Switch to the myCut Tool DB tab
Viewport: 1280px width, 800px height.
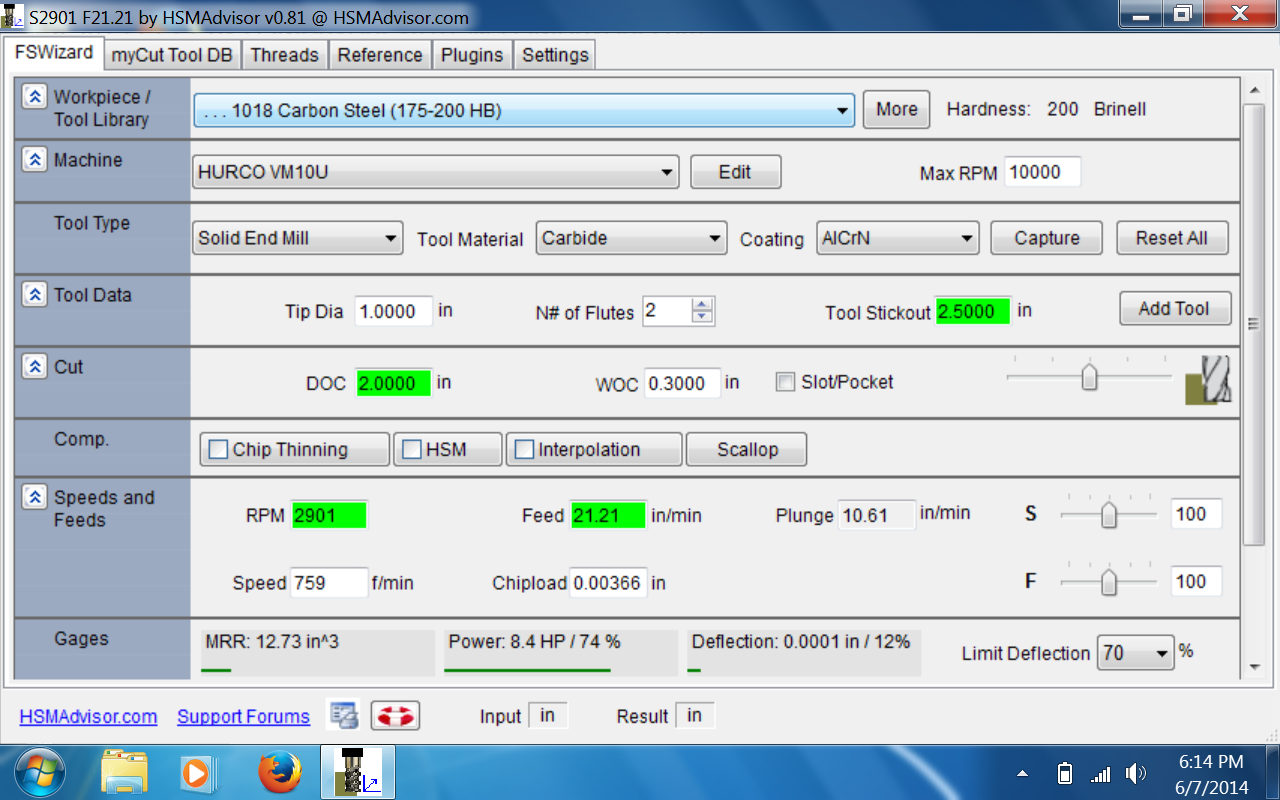click(x=172, y=55)
